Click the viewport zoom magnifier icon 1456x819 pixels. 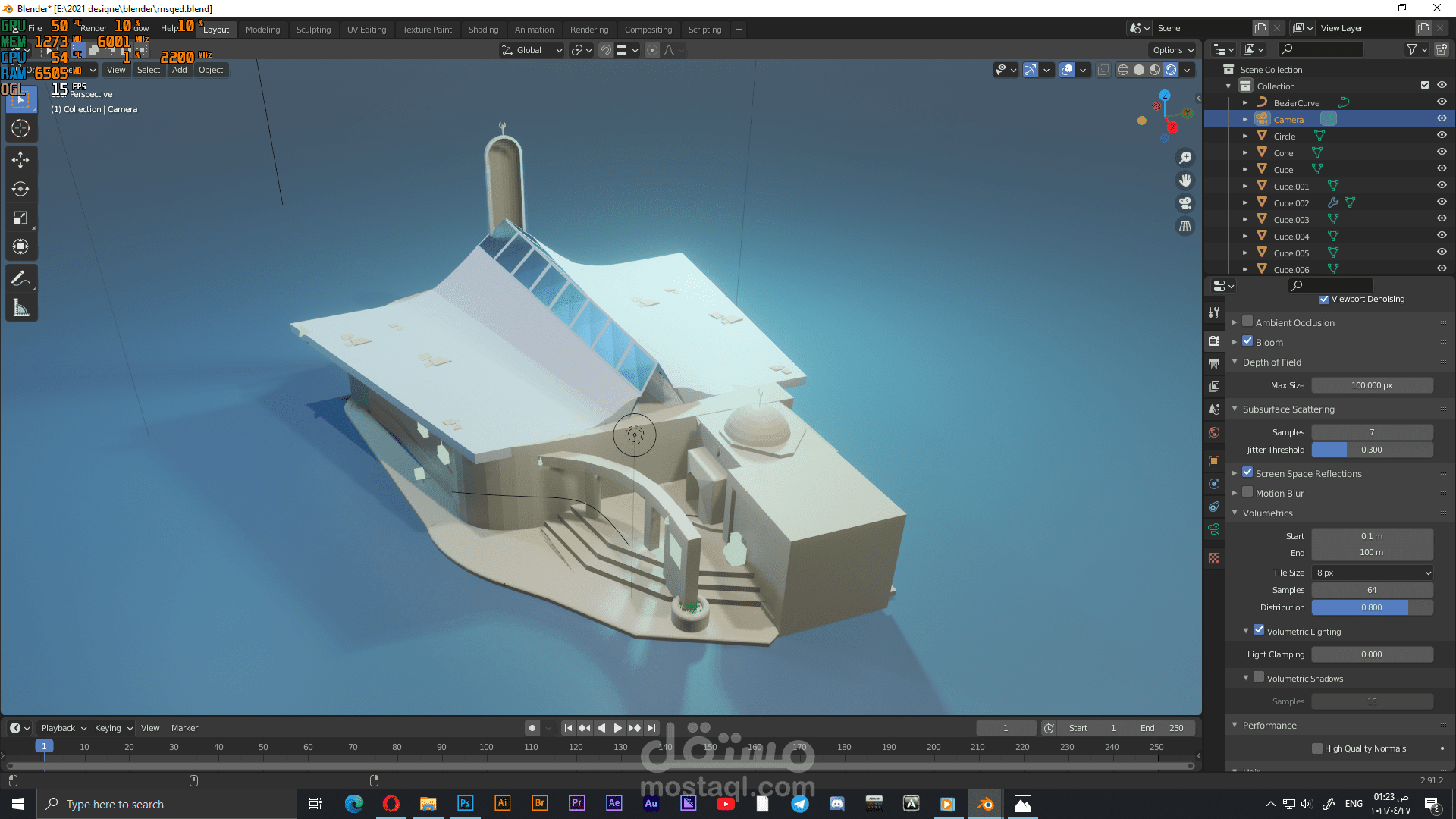pos(1185,158)
